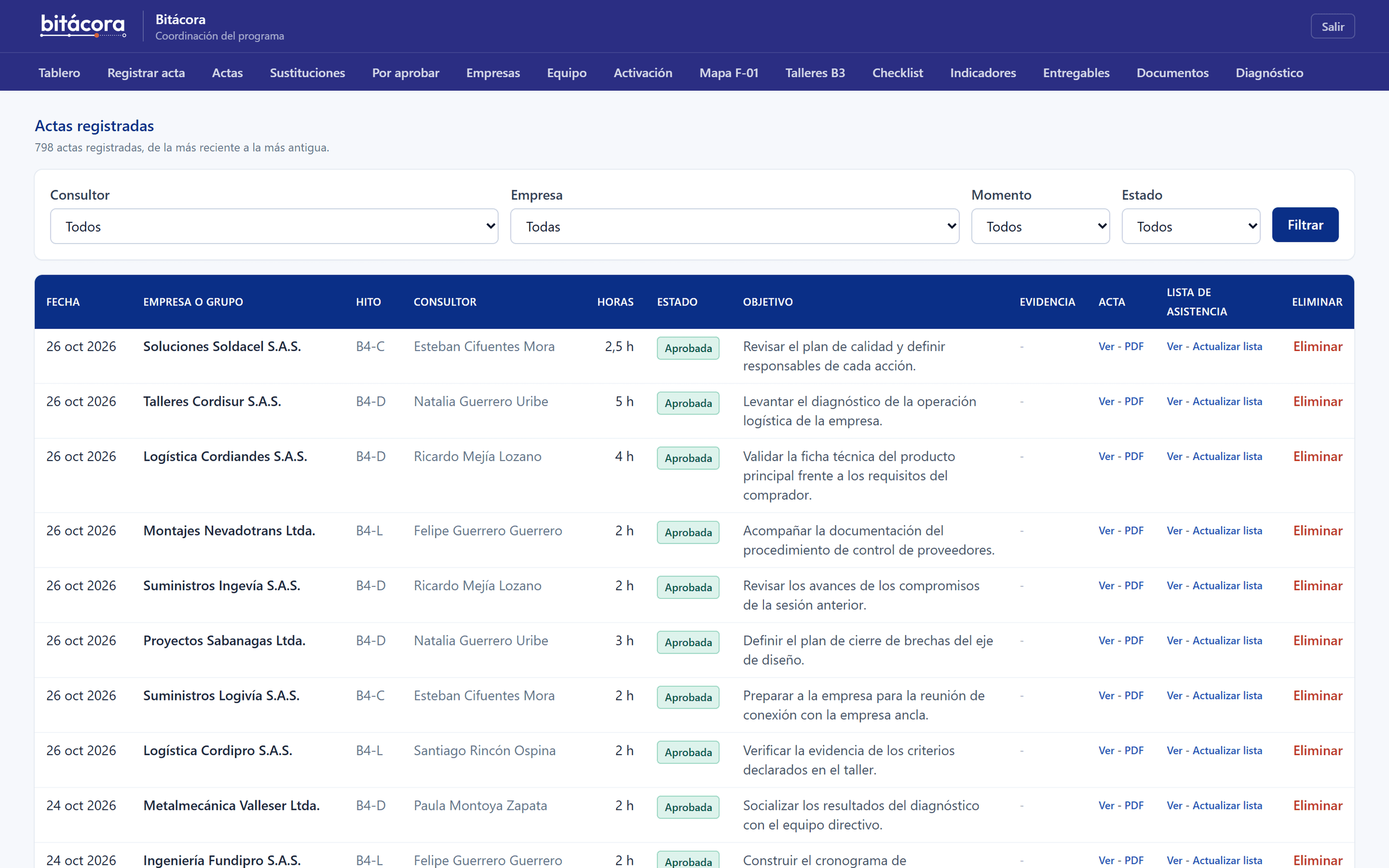Open Talleres B3
This screenshot has height=868, width=1389.
coord(815,73)
